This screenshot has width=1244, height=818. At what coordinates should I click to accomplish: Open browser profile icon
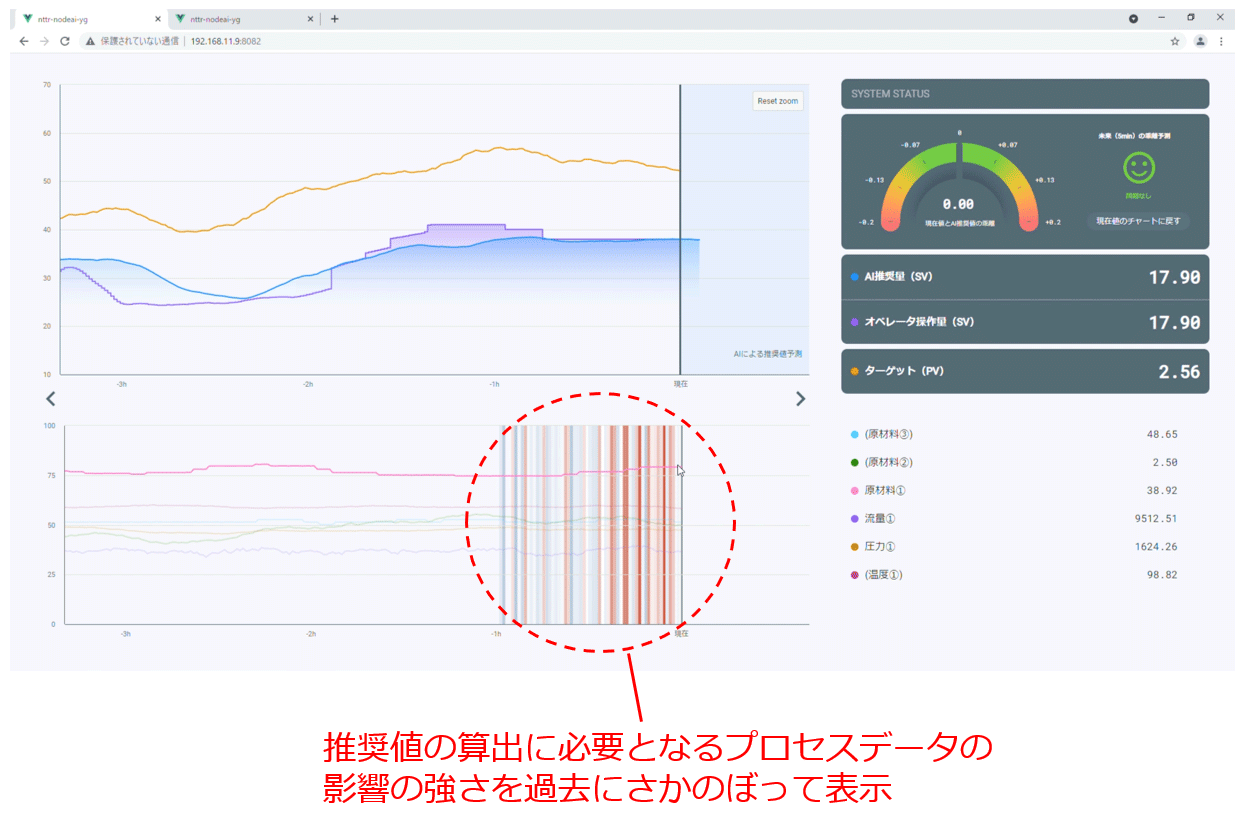coord(1199,41)
